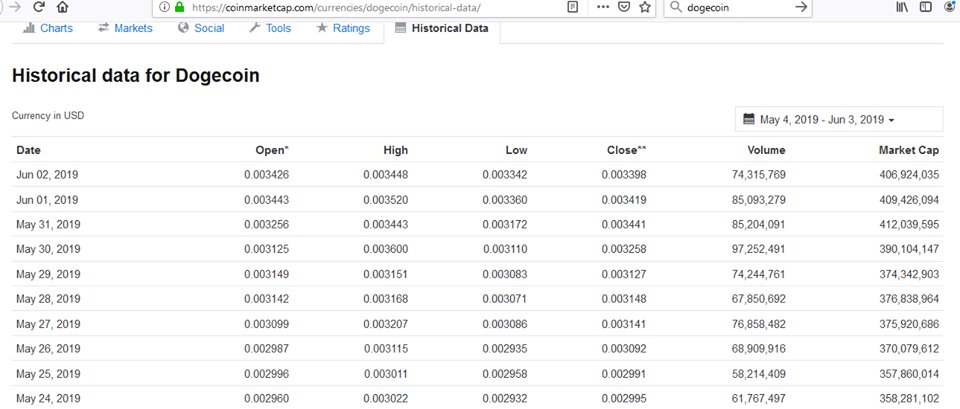
Task: Save page to Pocket icon
Action: [624, 7]
